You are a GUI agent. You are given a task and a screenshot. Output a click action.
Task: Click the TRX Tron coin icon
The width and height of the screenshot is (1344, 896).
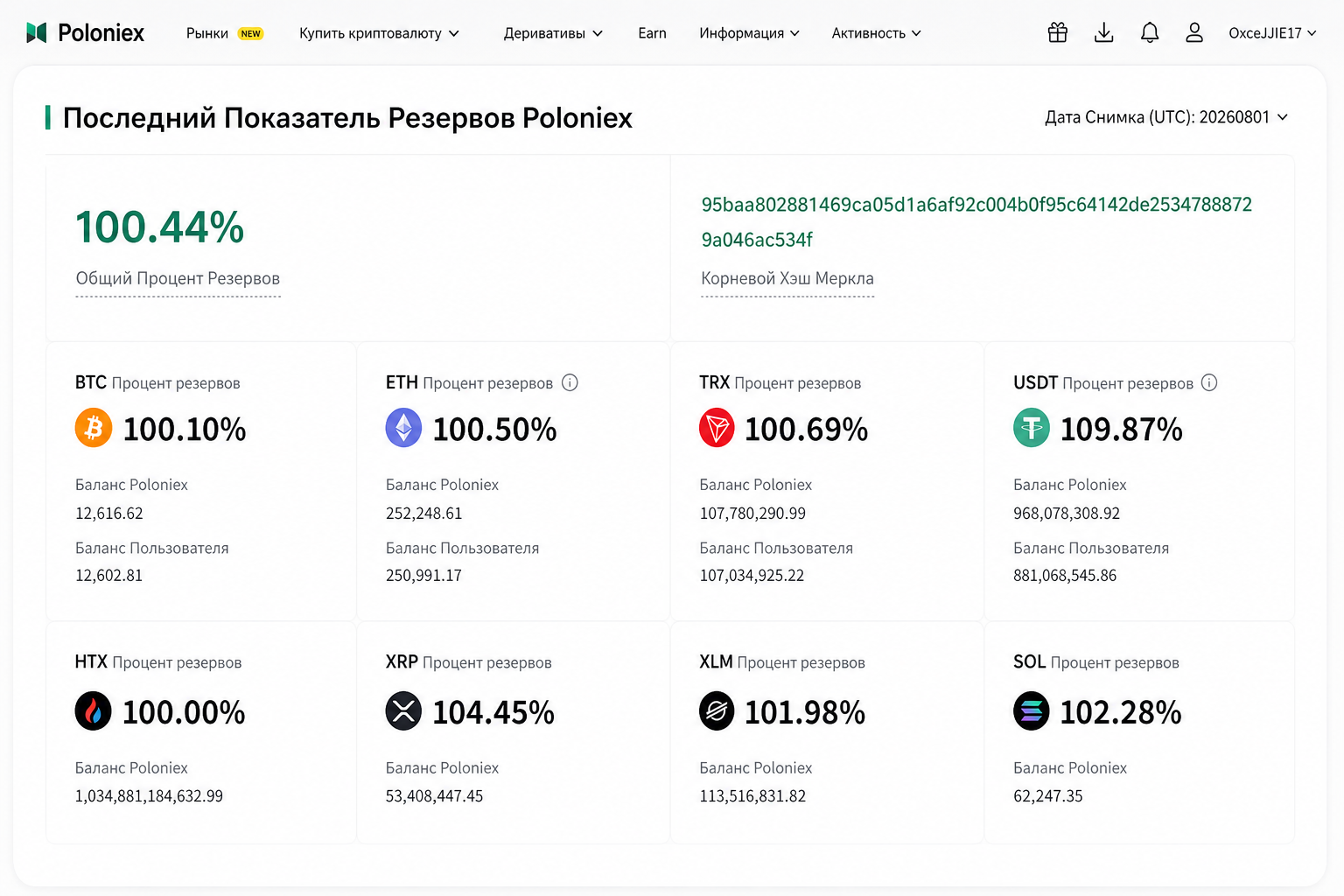717,428
